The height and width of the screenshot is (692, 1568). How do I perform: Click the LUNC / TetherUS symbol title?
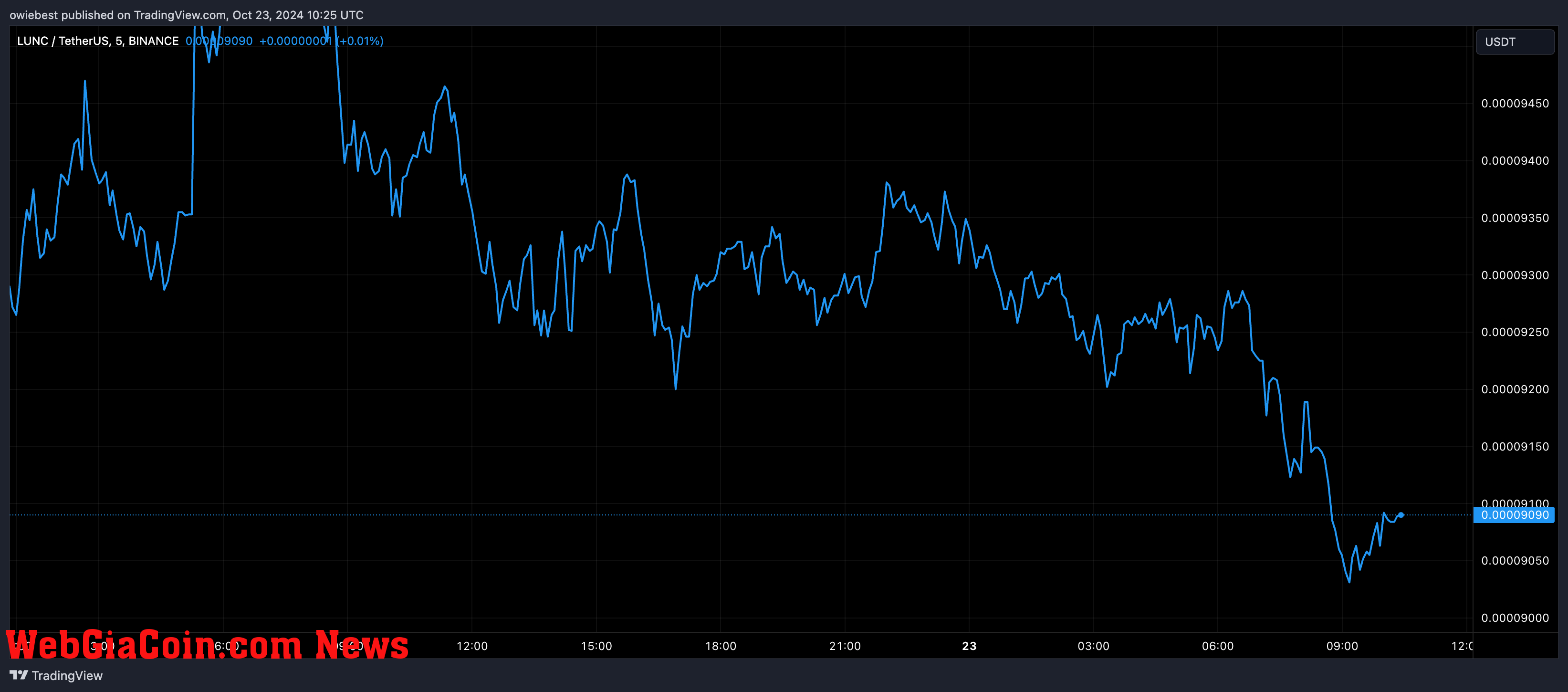pyautogui.click(x=97, y=41)
